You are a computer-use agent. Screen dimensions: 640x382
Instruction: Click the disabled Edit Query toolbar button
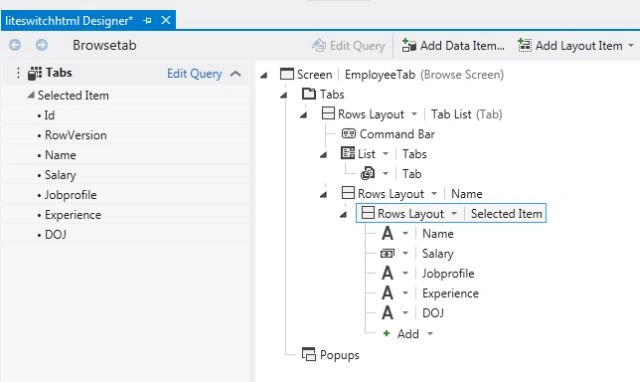coord(349,46)
